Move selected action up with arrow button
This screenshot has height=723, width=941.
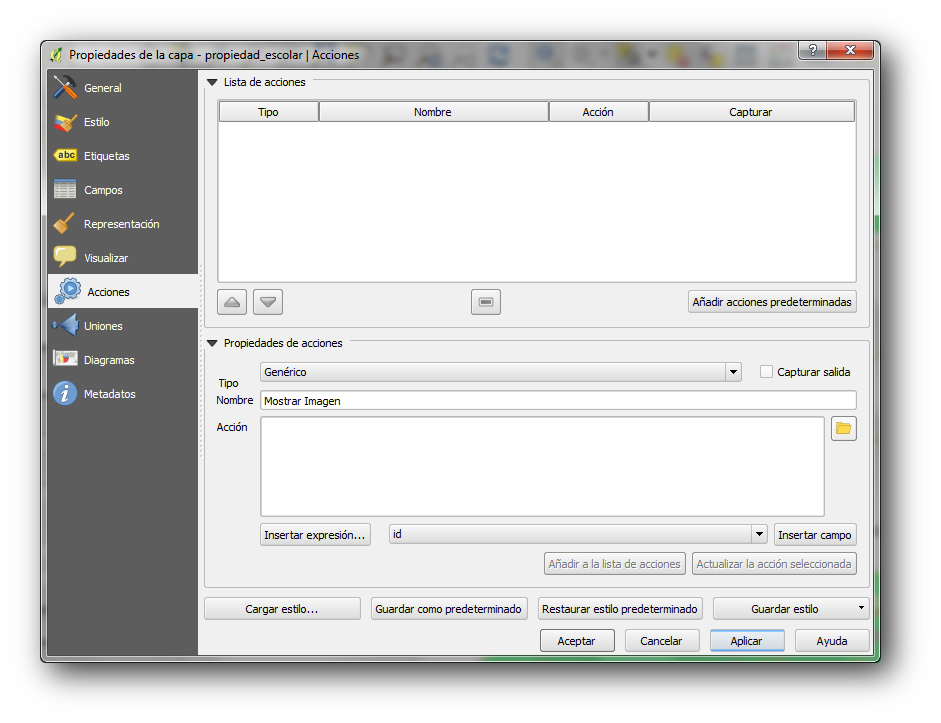(232, 302)
